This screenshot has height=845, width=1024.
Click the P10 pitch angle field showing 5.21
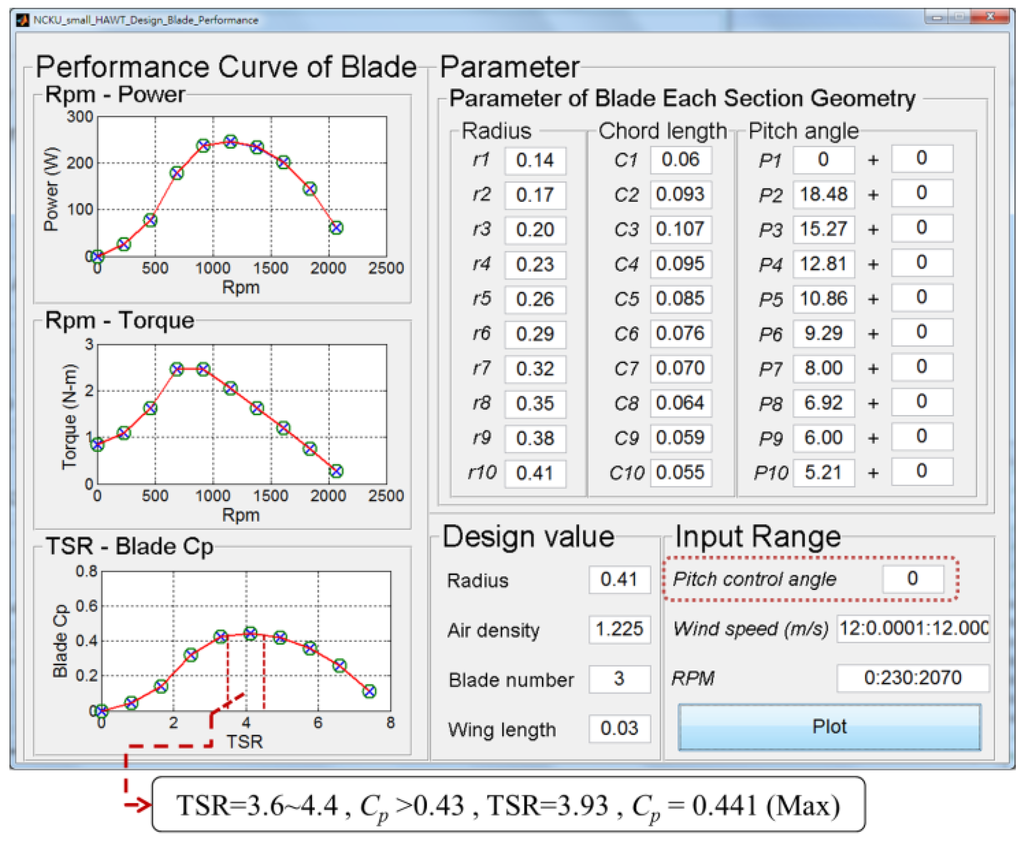tap(824, 472)
